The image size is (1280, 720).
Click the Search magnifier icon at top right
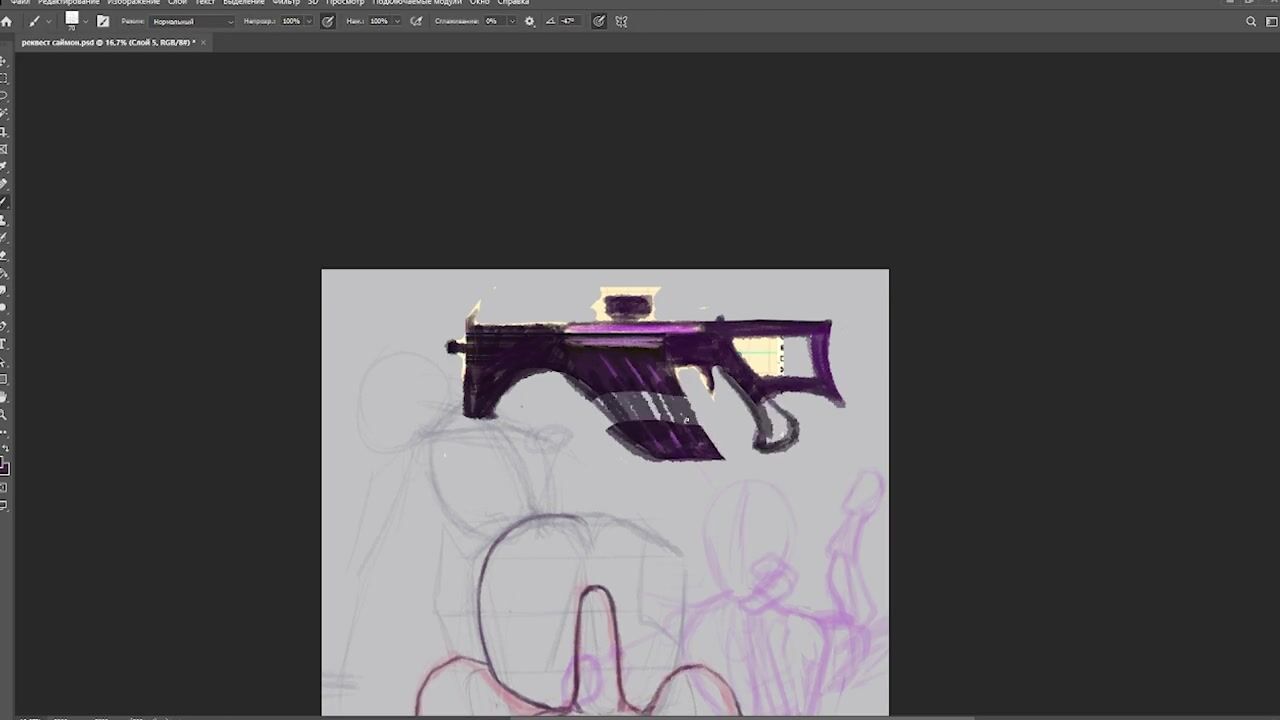(x=1251, y=21)
